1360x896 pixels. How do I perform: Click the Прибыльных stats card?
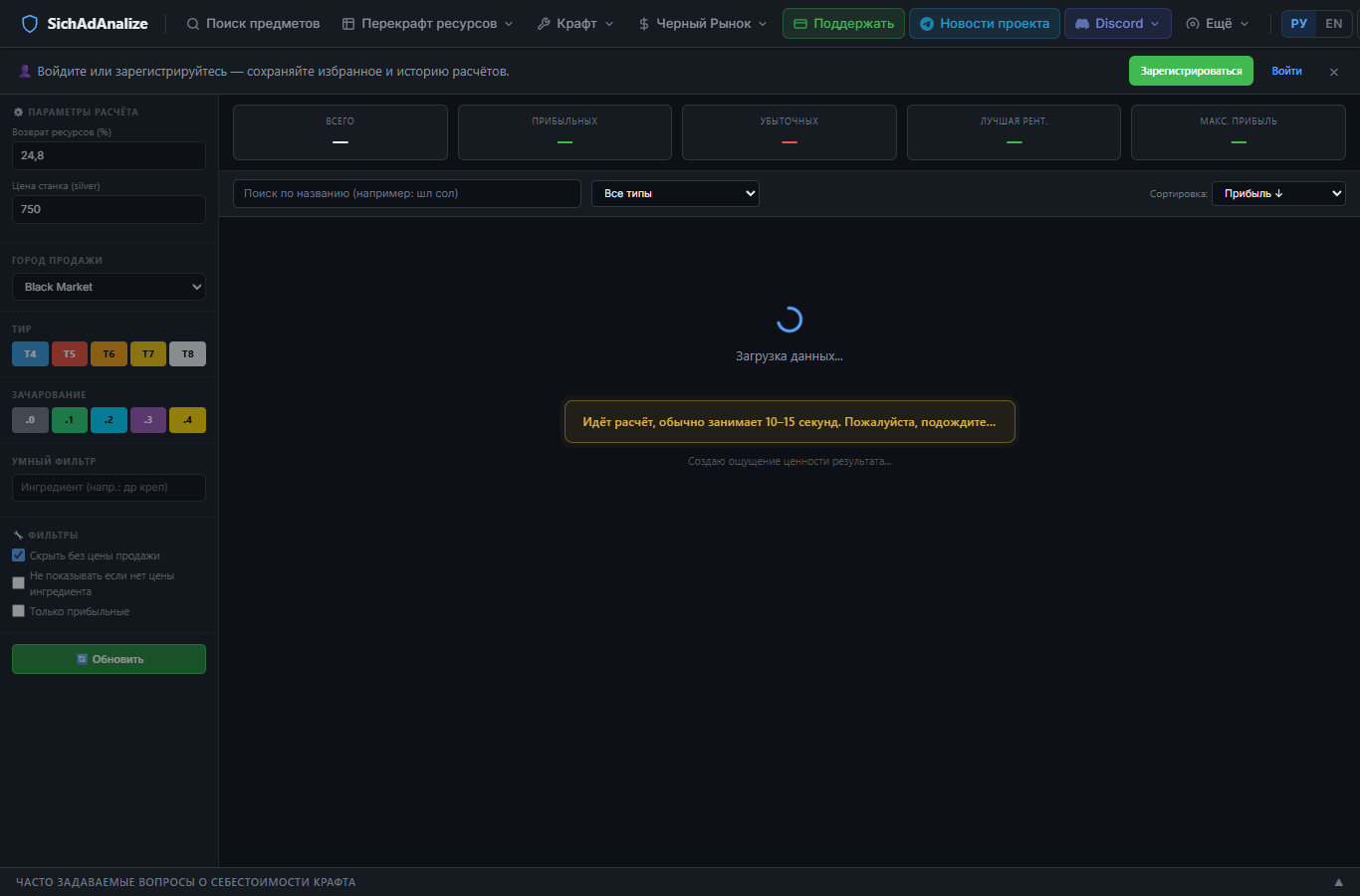point(565,132)
